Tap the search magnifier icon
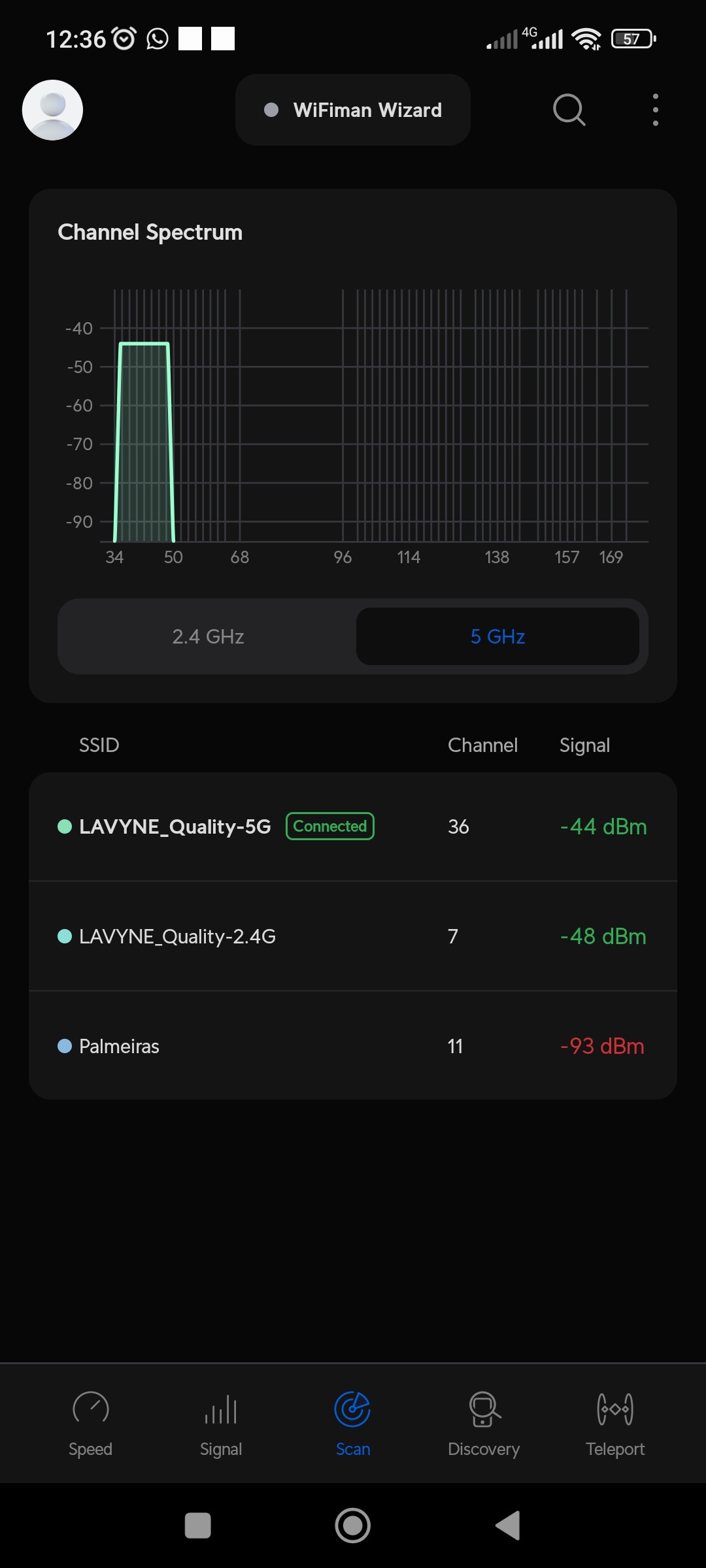This screenshot has height=1568, width=706. click(569, 110)
